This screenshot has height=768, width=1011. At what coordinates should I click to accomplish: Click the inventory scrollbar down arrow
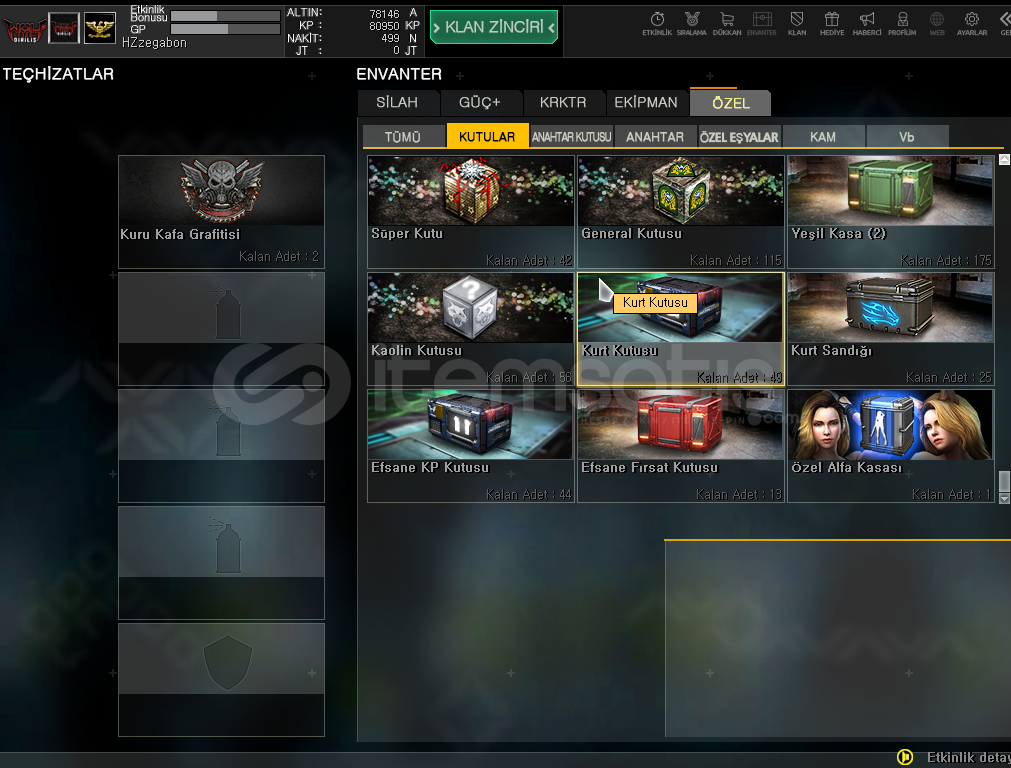point(1004,498)
